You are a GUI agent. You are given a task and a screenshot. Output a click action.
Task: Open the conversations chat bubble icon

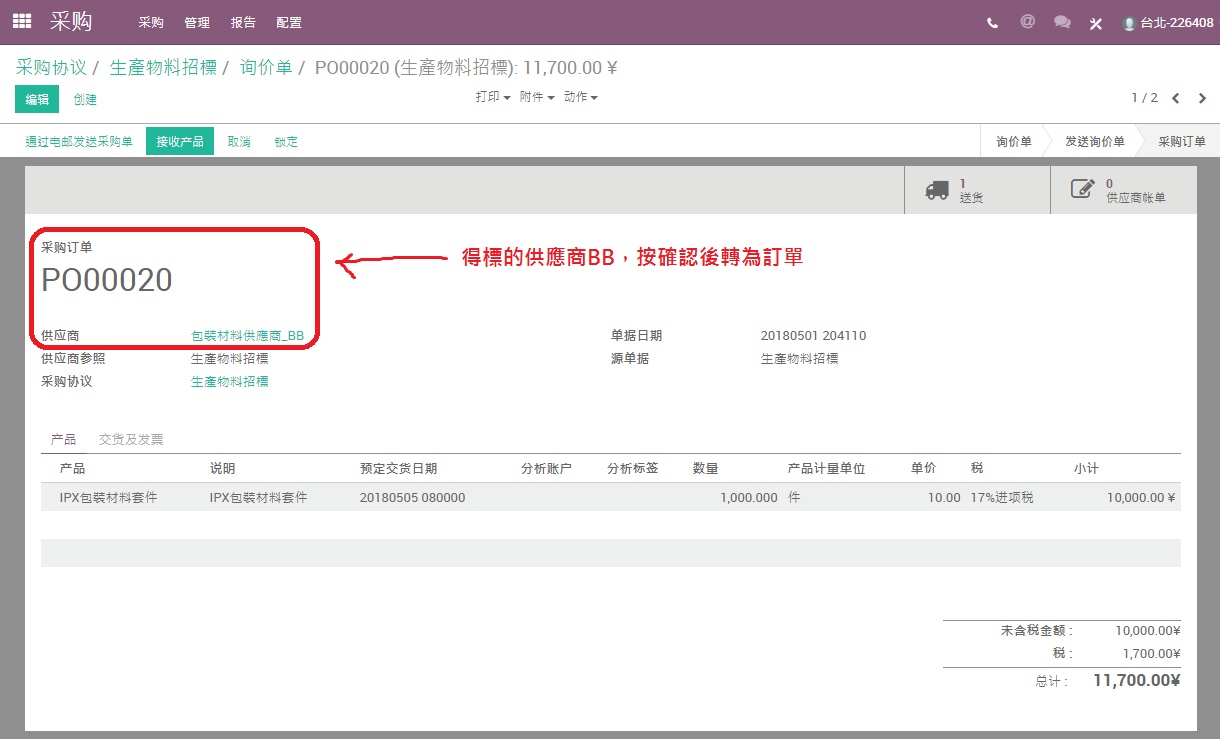pyautogui.click(x=1062, y=22)
